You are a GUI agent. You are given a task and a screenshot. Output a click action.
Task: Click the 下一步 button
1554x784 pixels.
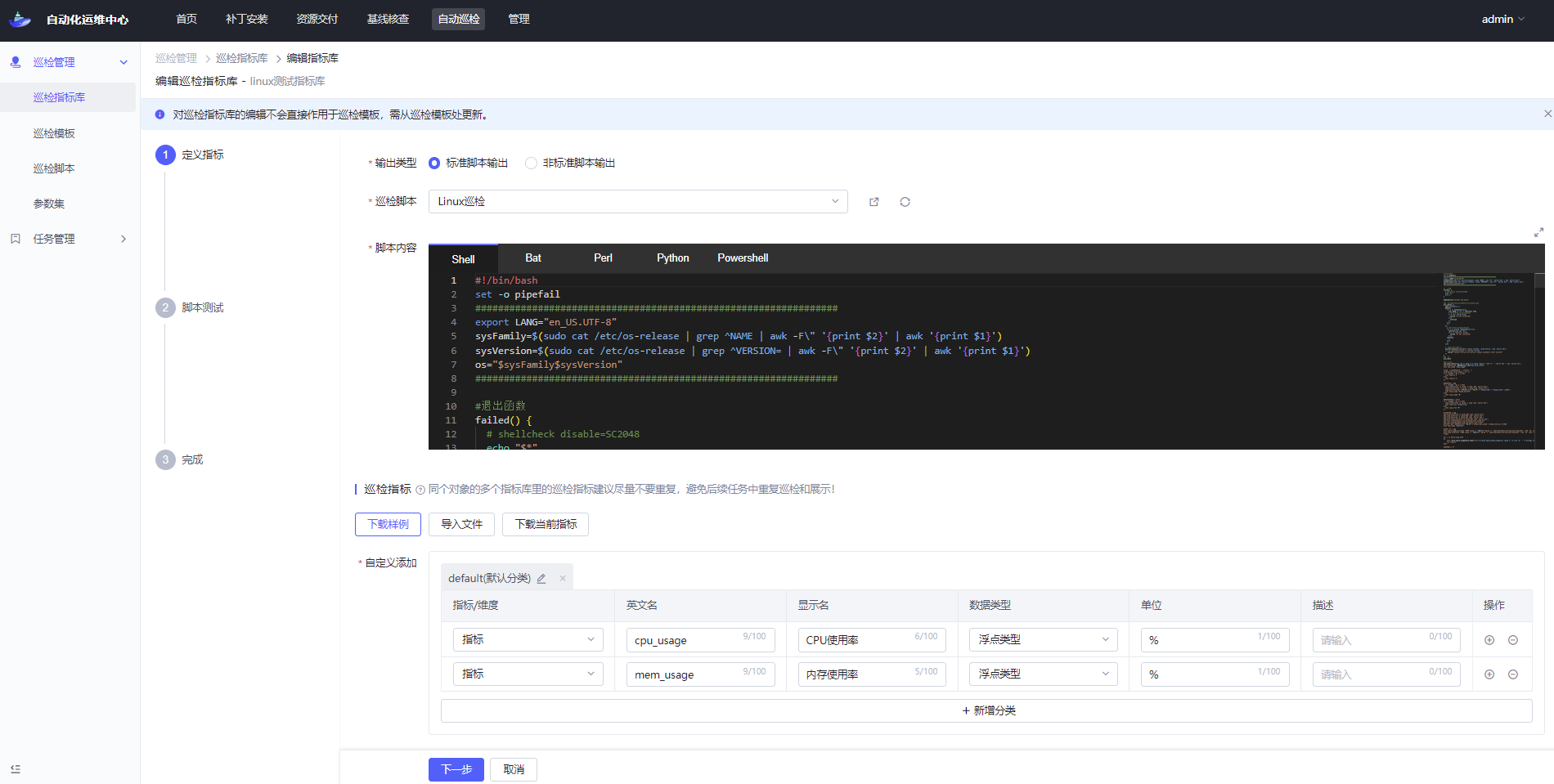pyautogui.click(x=456, y=769)
